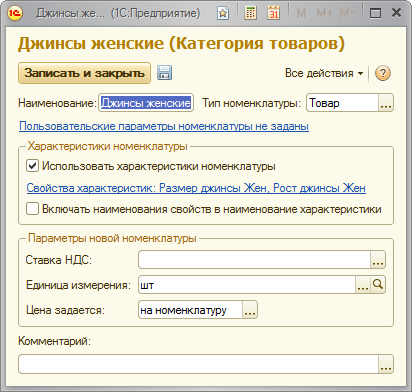Image resolution: width=412 pixels, height=392 pixels.
Task: Open Цена задается selection ellipsis button
Action: pyautogui.click(x=250, y=310)
